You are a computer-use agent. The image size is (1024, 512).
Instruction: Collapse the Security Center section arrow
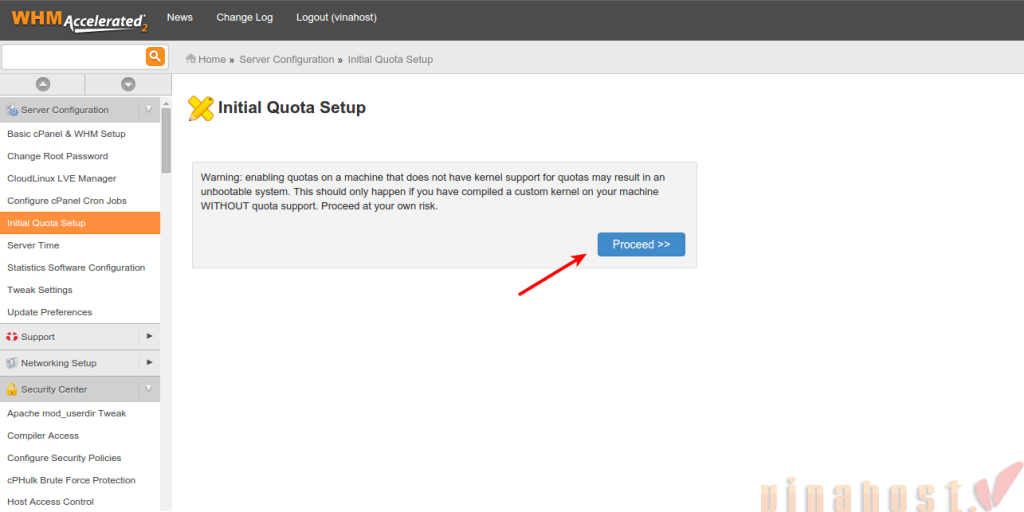(x=149, y=388)
